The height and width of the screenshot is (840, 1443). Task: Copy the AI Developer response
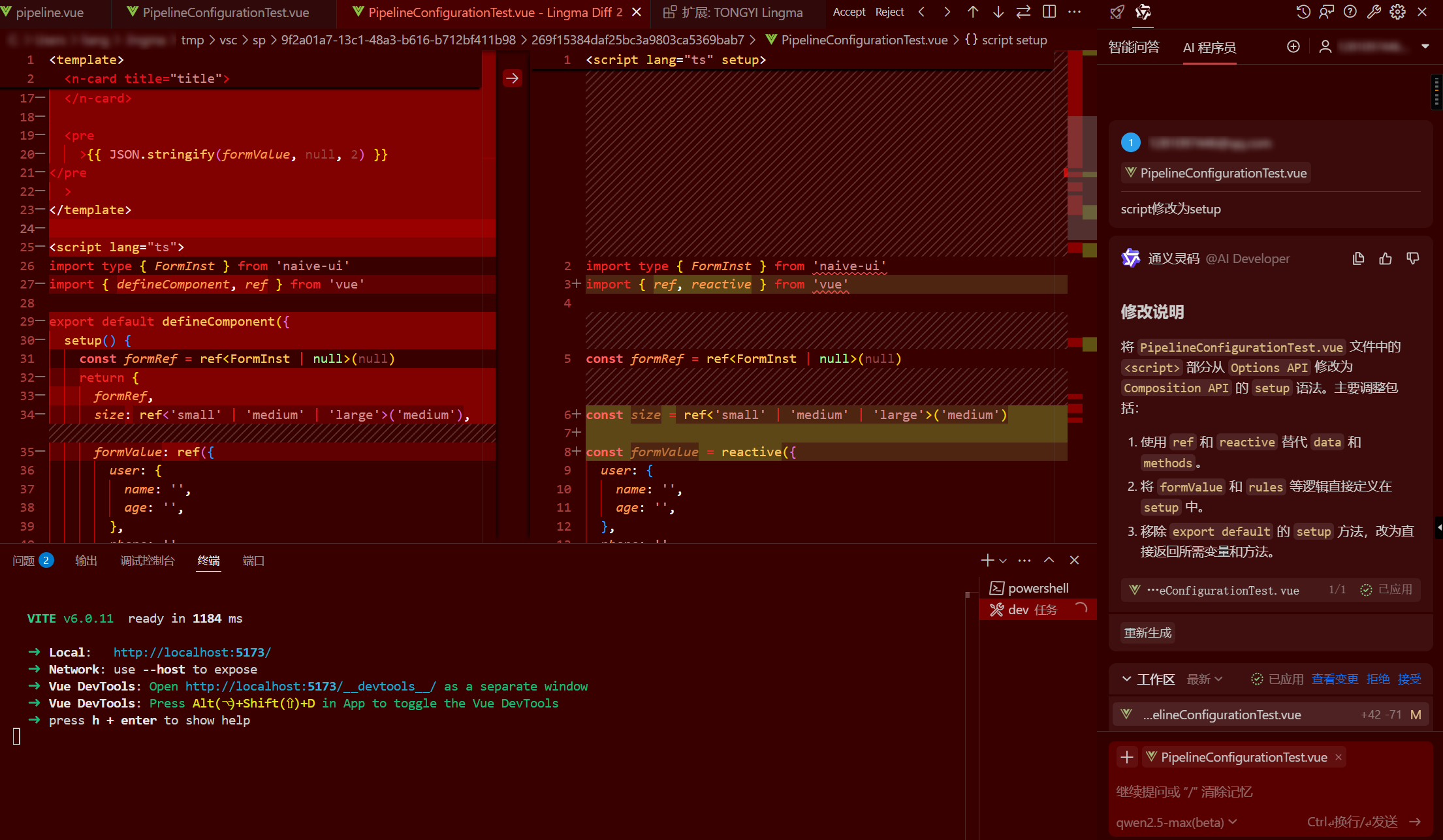pos(1358,258)
